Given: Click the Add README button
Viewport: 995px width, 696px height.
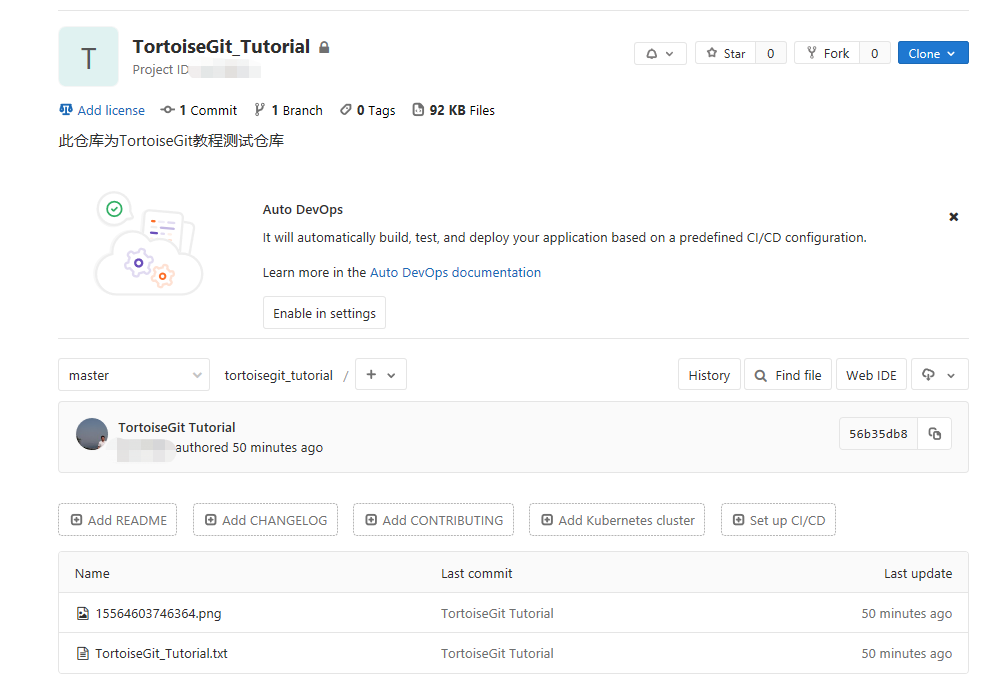Looking at the screenshot, I should (x=117, y=520).
